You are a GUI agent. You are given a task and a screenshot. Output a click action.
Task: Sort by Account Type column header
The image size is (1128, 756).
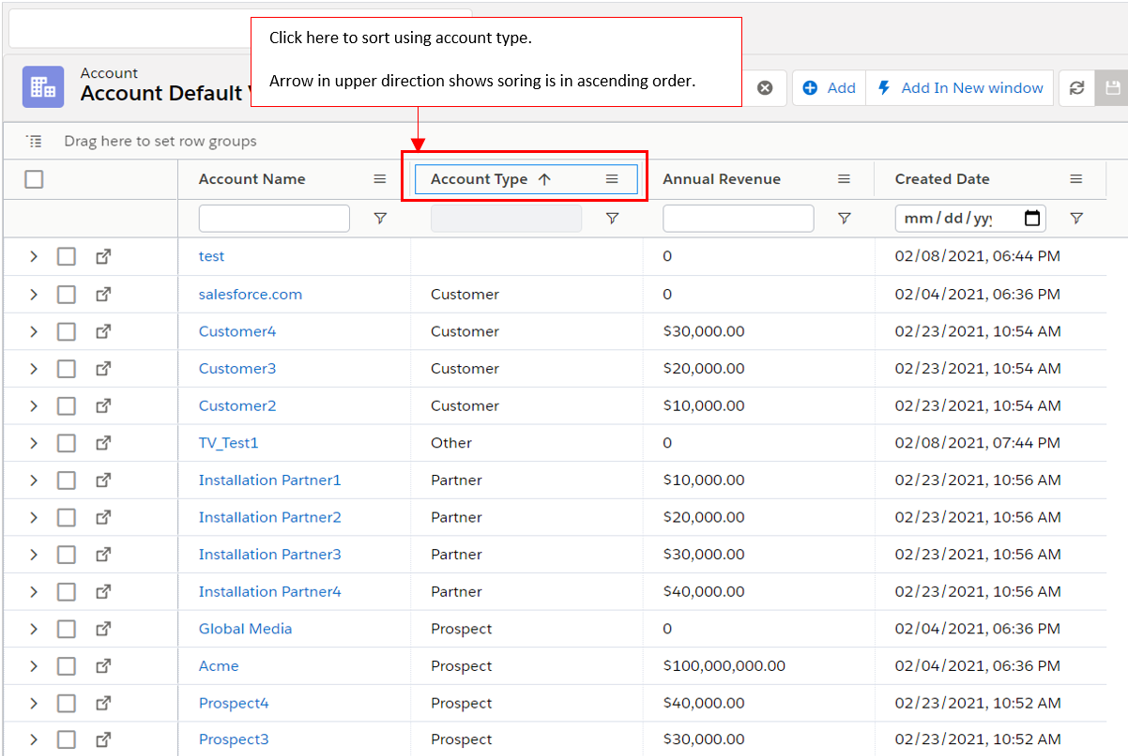(x=479, y=179)
